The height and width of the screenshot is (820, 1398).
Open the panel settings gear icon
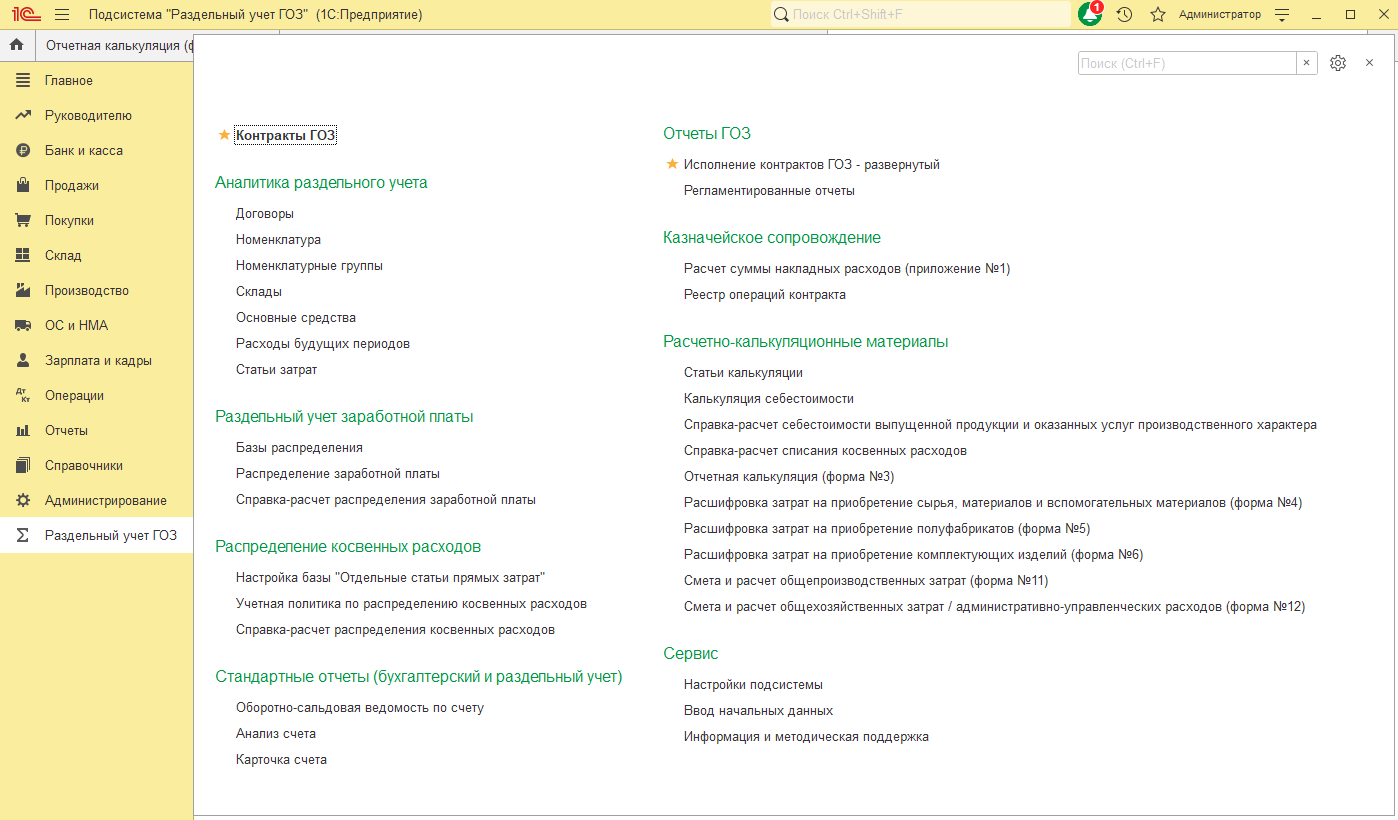tap(1338, 63)
